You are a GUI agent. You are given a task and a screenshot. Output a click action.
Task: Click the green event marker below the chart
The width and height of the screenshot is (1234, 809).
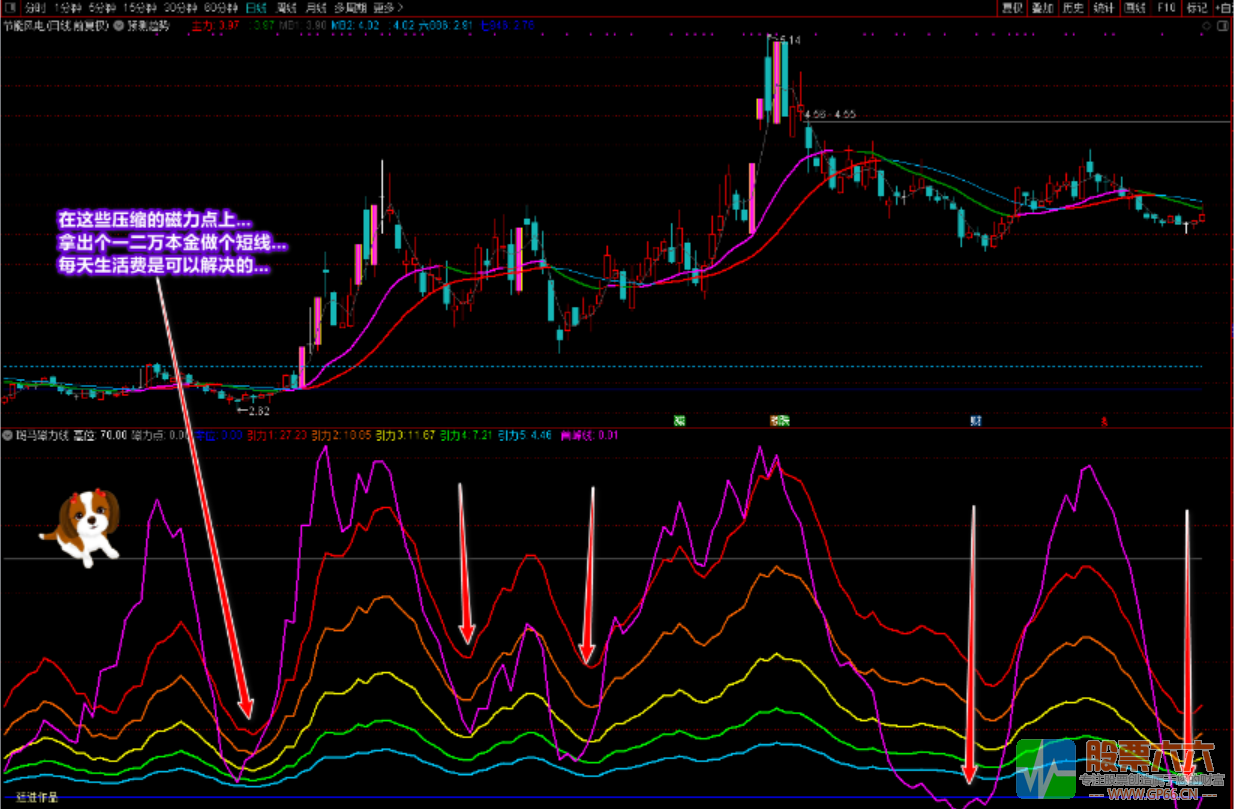click(x=679, y=421)
